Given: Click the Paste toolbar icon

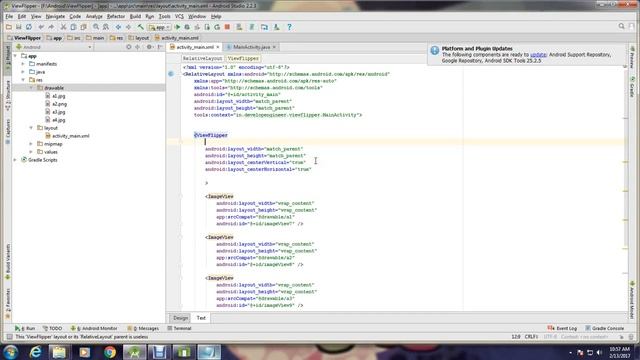Looking at the screenshot, I should tap(84, 27).
